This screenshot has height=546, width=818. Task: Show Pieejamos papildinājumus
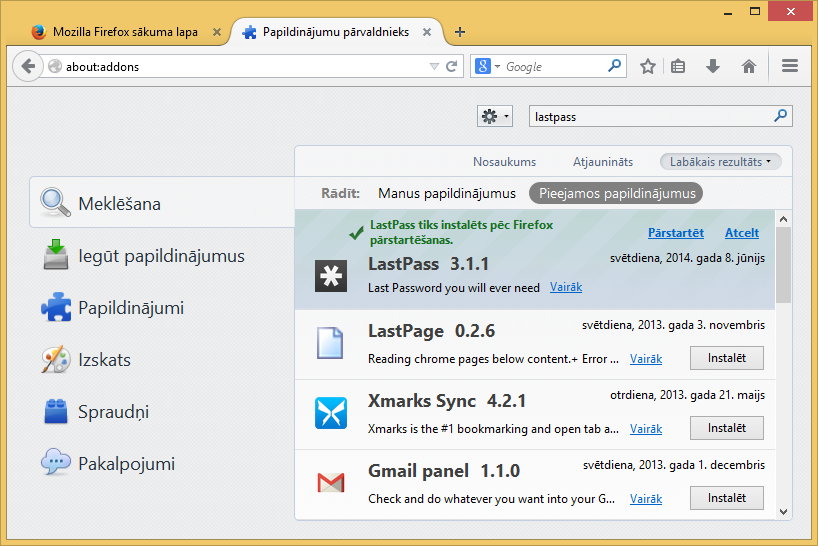pos(616,193)
